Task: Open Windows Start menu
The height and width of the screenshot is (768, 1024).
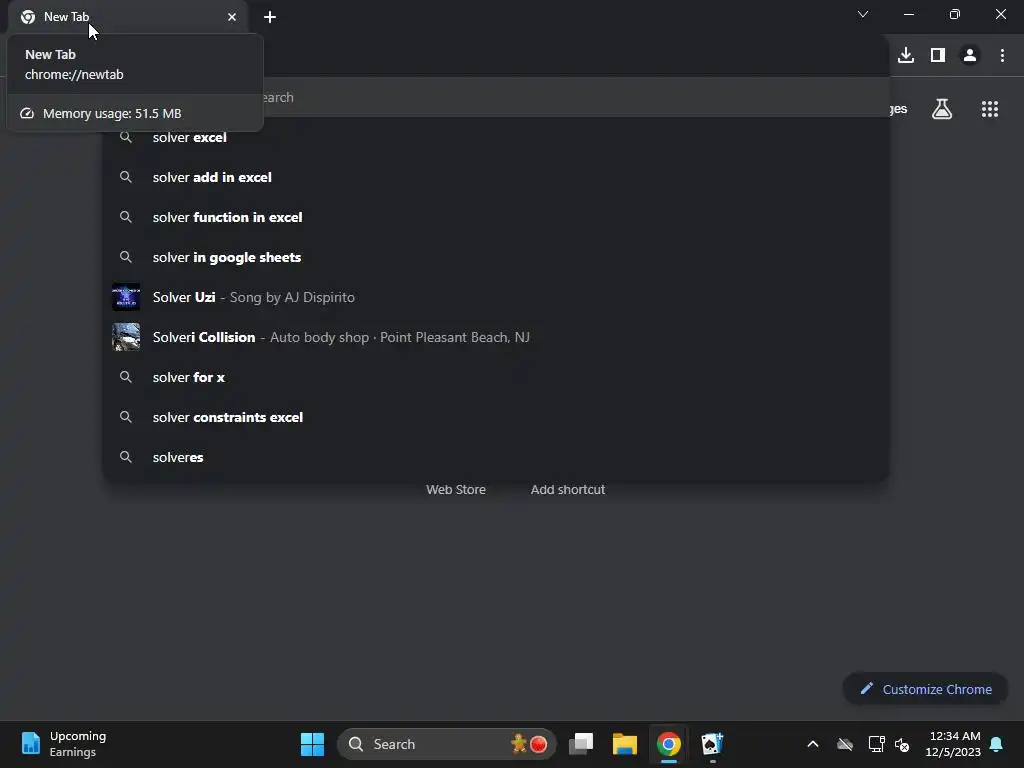Action: (x=312, y=744)
